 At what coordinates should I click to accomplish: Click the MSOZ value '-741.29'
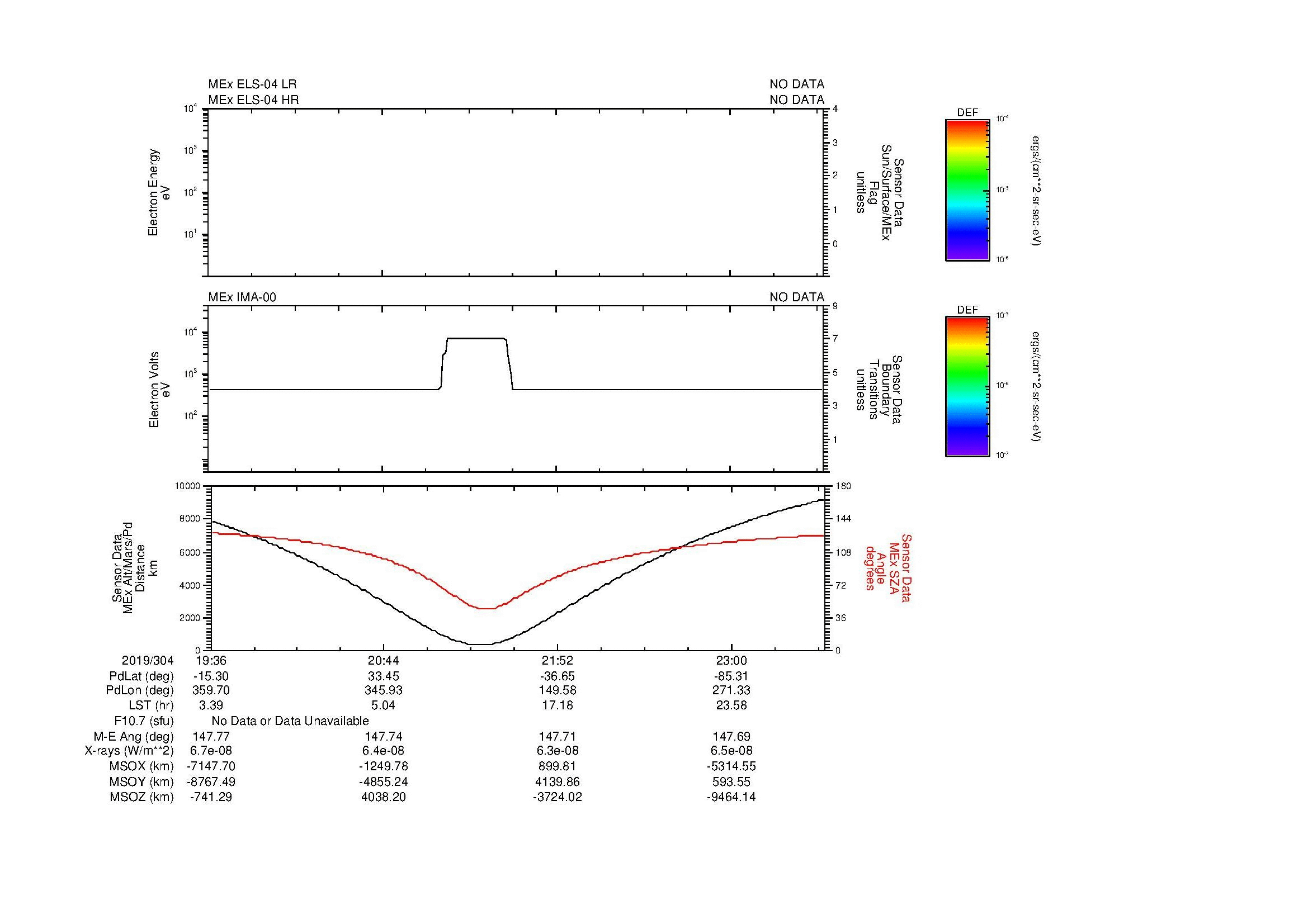point(211,797)
